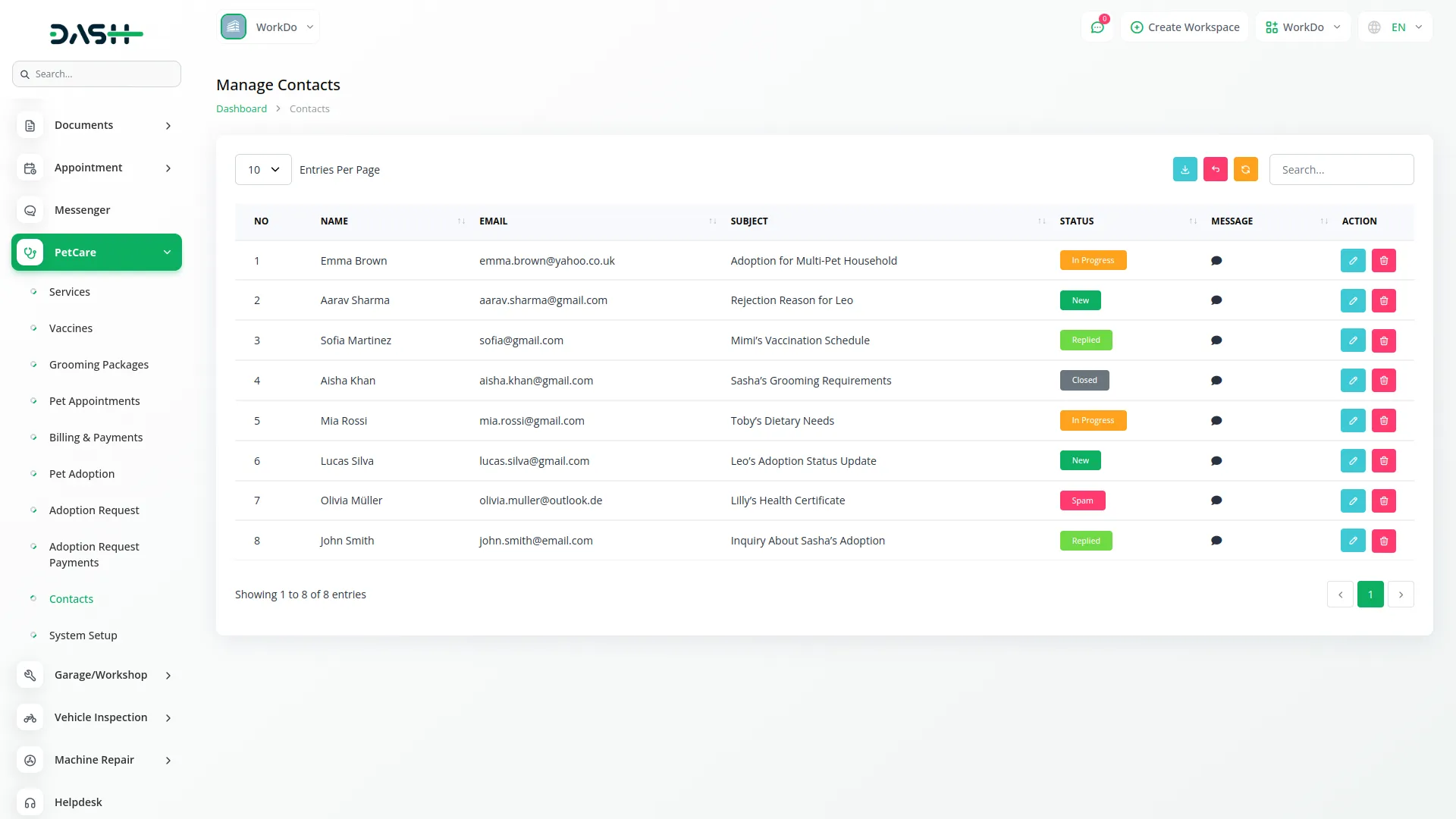Screen dimensions: 1456x819
Task: Collapse the PetCare sidebar menu
Action: (96, 253)
